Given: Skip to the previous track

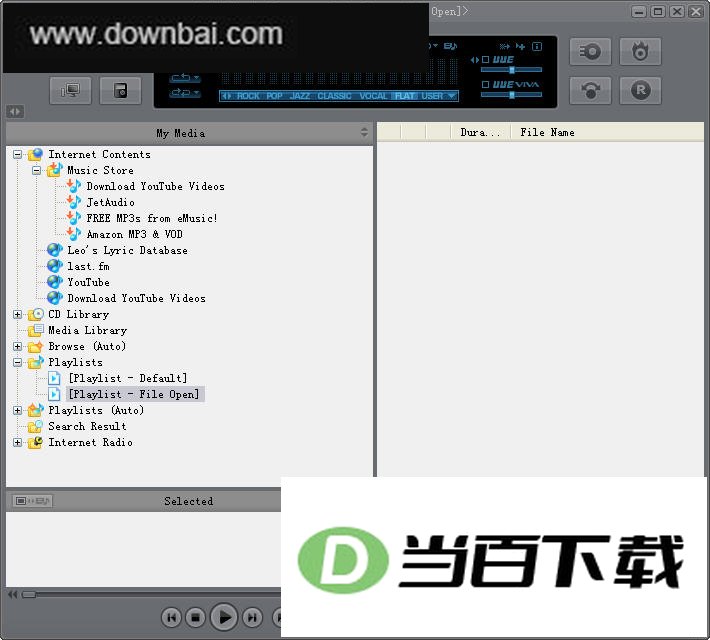Looking at the screenshot, I should pyautogui.click(x=171, y=617).
